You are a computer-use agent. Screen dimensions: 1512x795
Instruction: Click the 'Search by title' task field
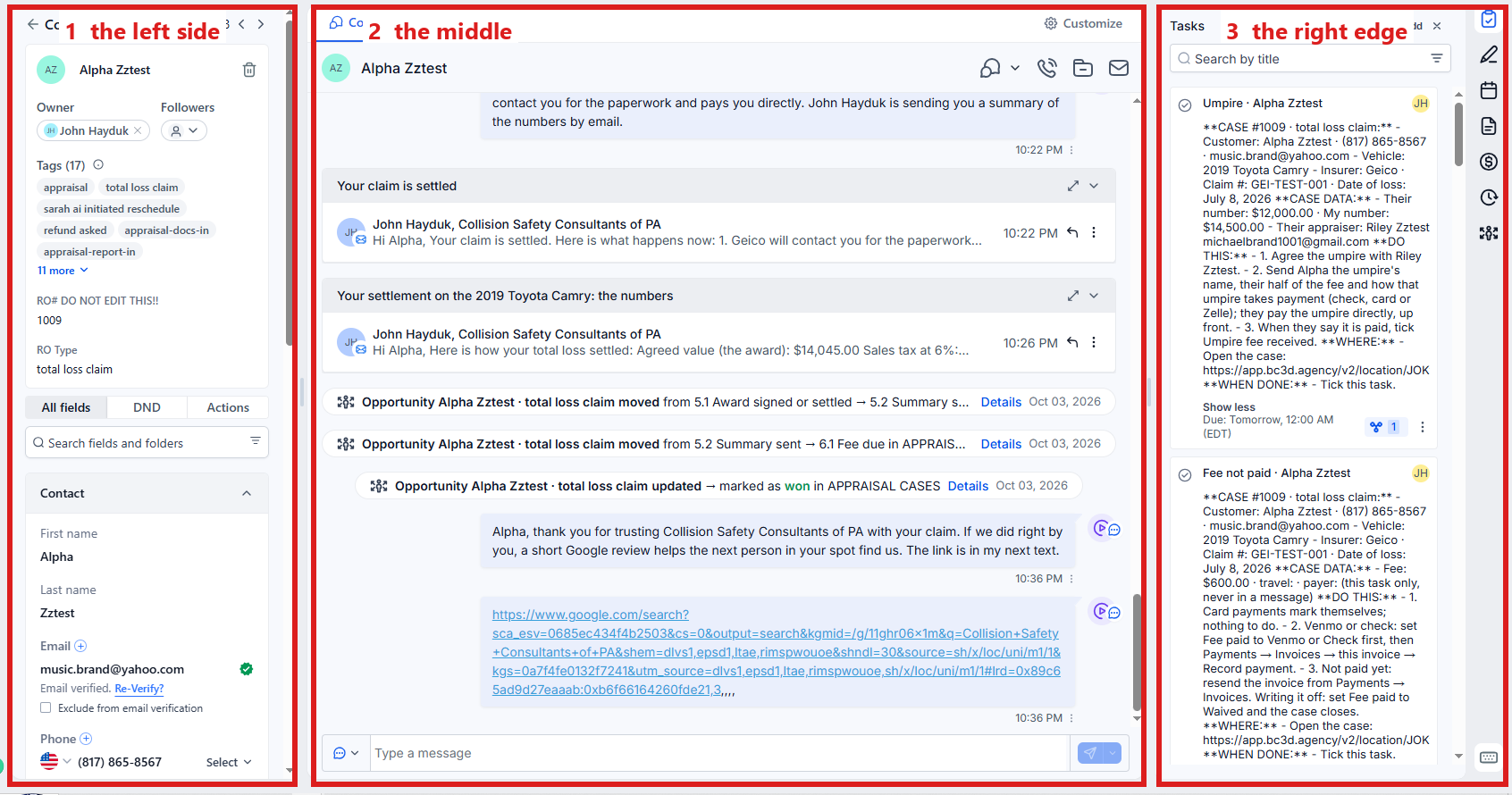pyautogui.click(x=1310, y=59)
